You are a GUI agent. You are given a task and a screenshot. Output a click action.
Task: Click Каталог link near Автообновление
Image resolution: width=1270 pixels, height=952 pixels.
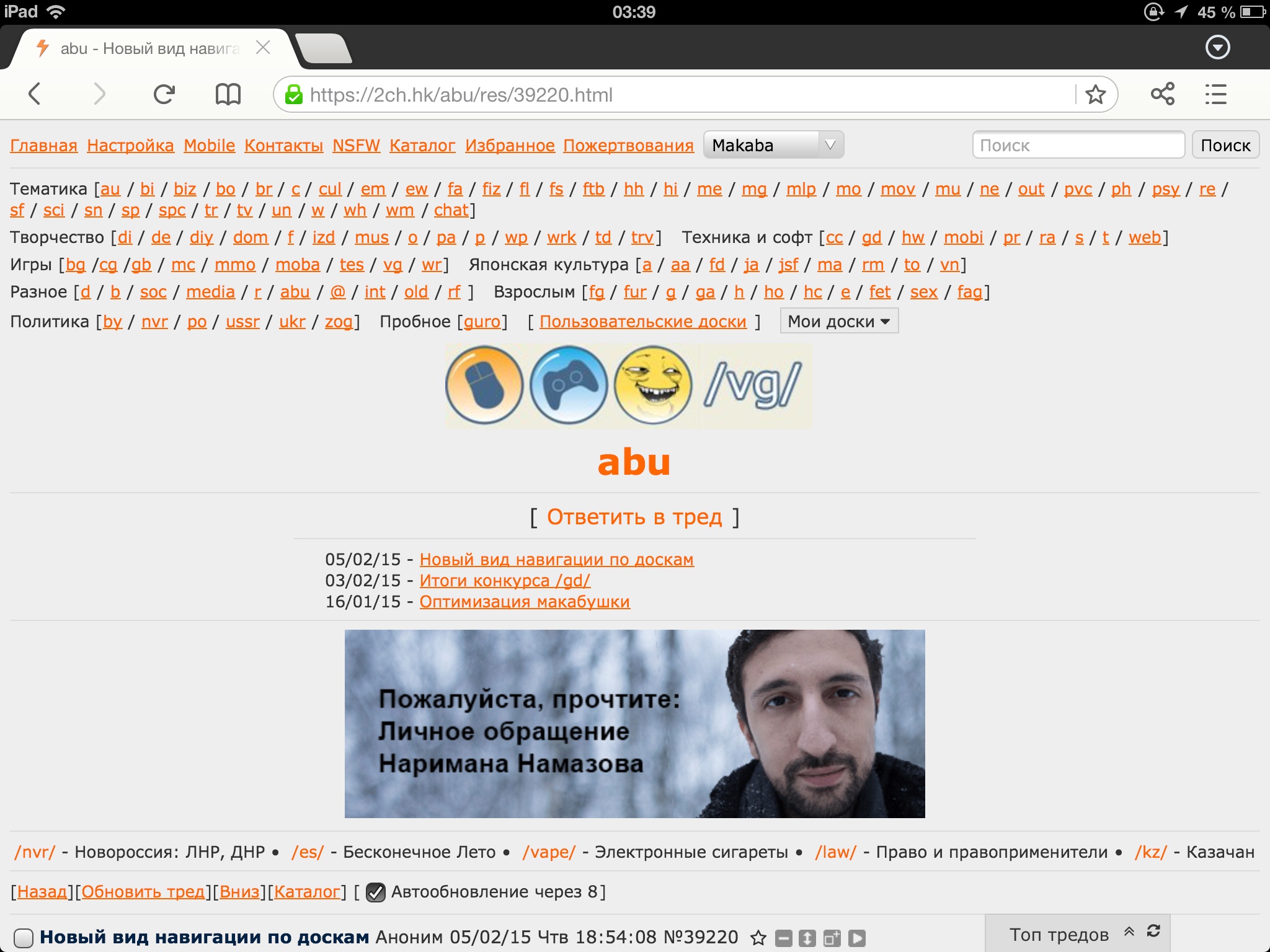click(308, 892)
